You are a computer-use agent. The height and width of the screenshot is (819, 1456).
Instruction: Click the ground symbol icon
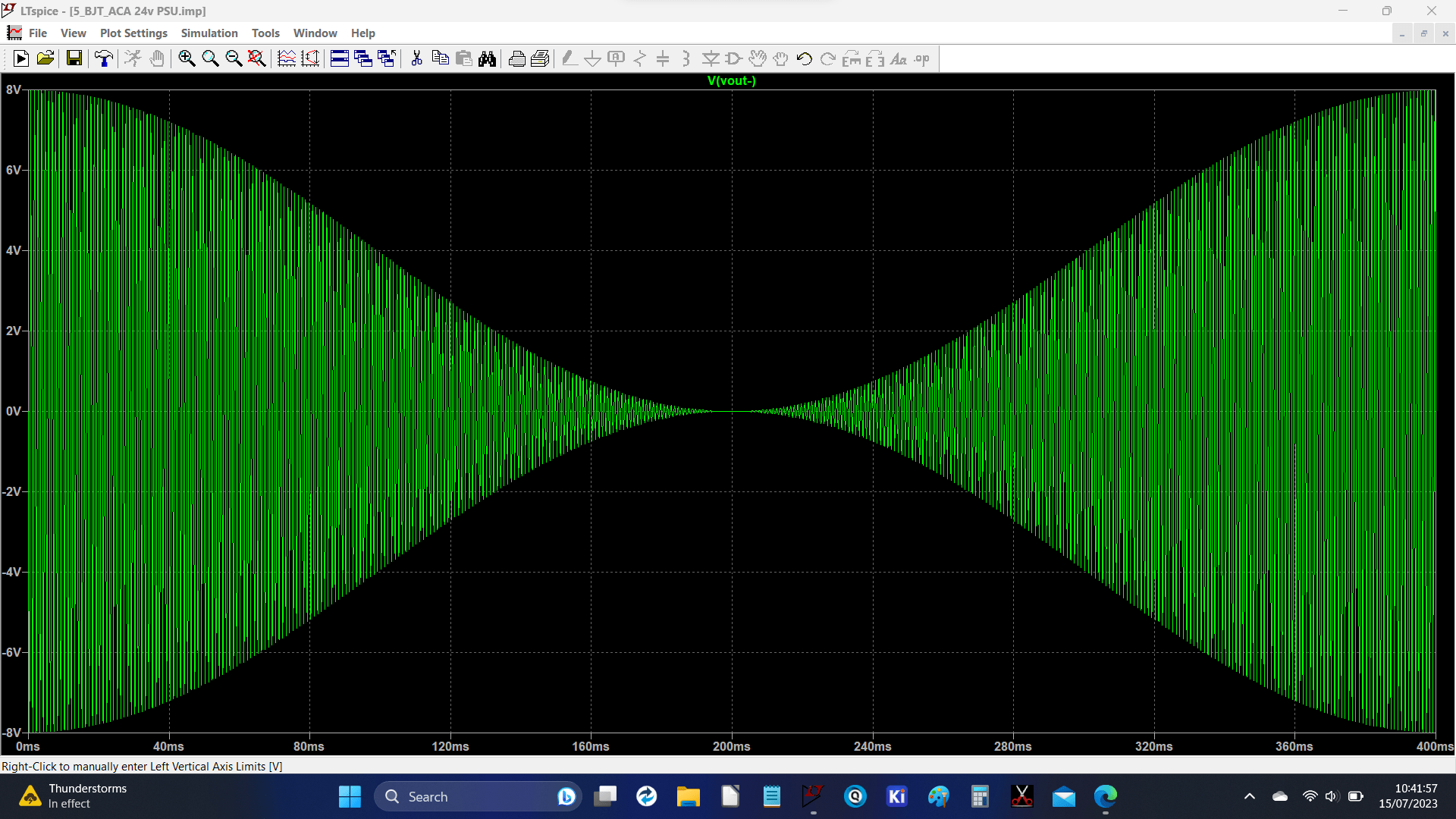tap(593, 58)
